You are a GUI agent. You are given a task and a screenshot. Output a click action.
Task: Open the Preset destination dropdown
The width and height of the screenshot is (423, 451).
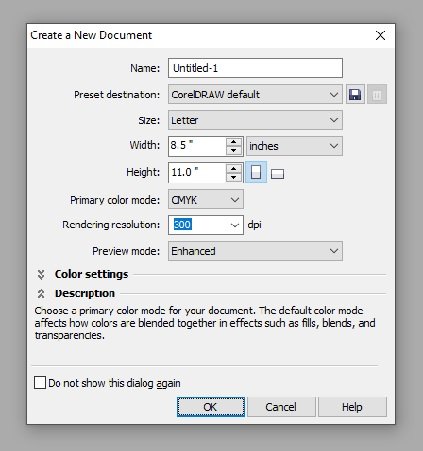(x=255, y=94)
